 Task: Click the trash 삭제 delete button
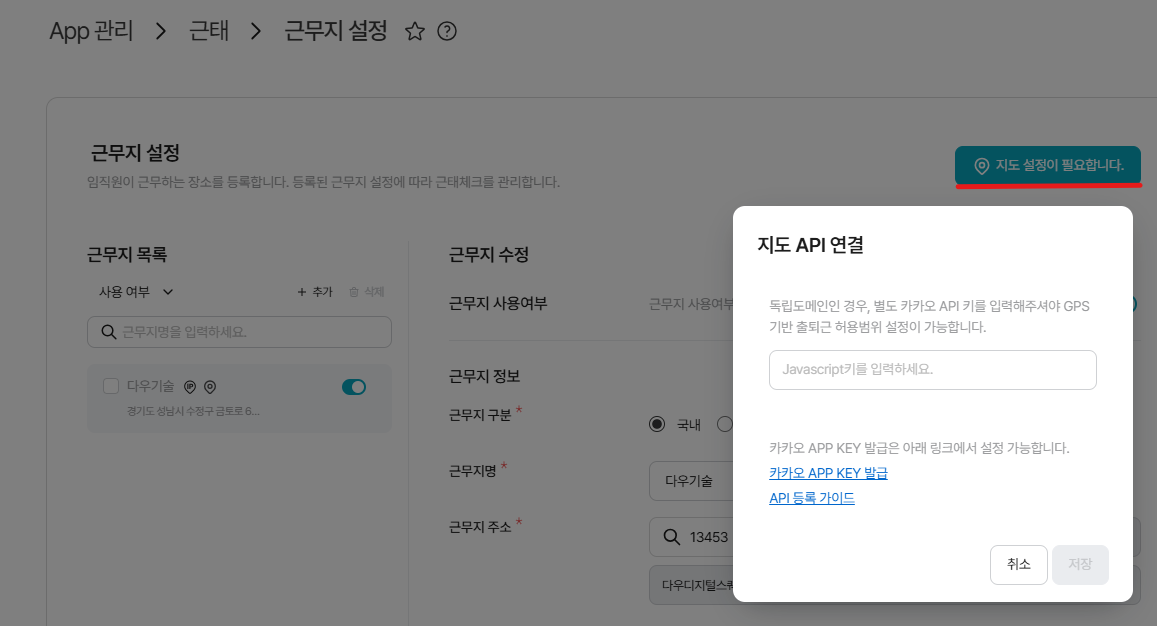(x=366, y=292)
